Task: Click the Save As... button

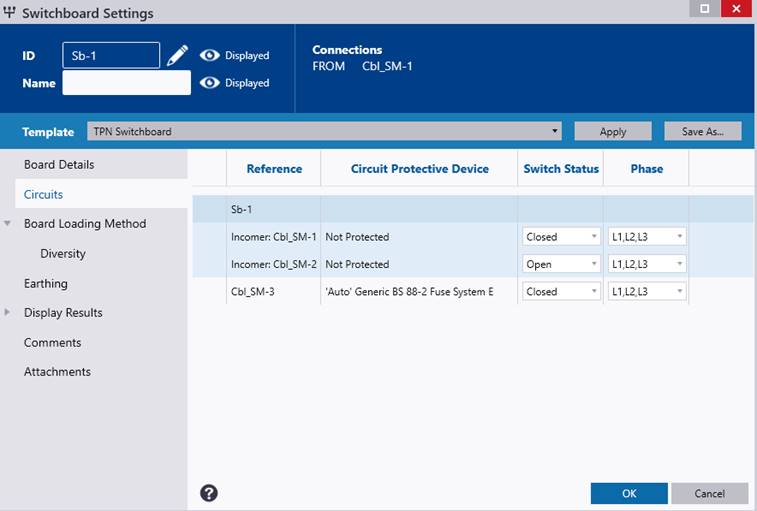Action: click(x=702, y=131)
